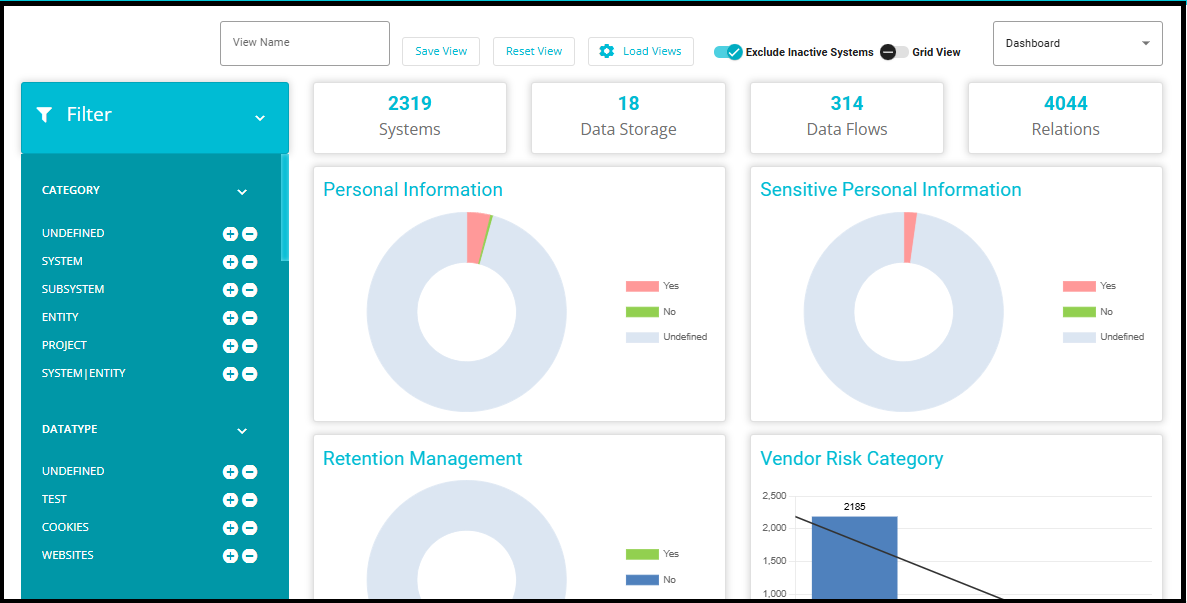This screenshot has height=603, width=1187.
Task: Open the 2319 Systems summary card
Action: coord(410,117)
